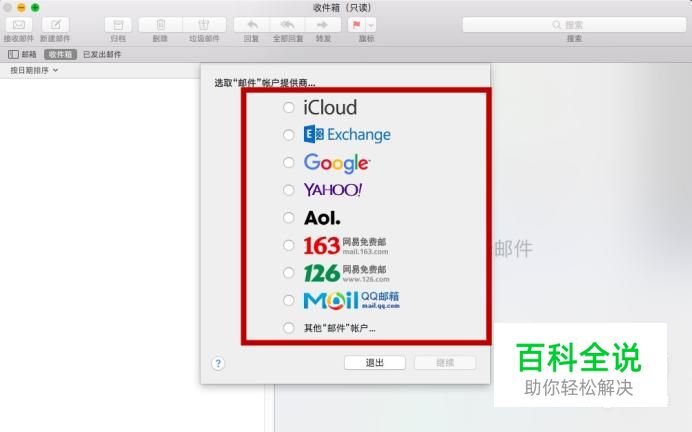Toggle the Mailboxes sidebar button

tap(22, 54)
